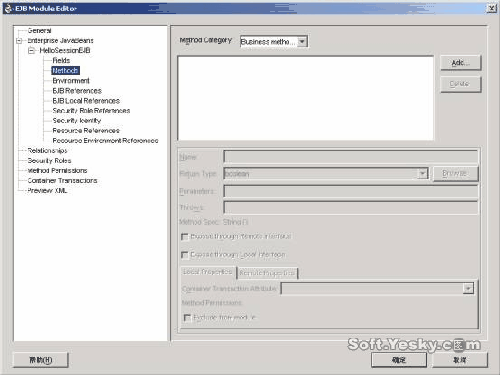This screenshot has width=500, height=375.
Task: Open Resource References tree item
Action: tap(86, 131)
